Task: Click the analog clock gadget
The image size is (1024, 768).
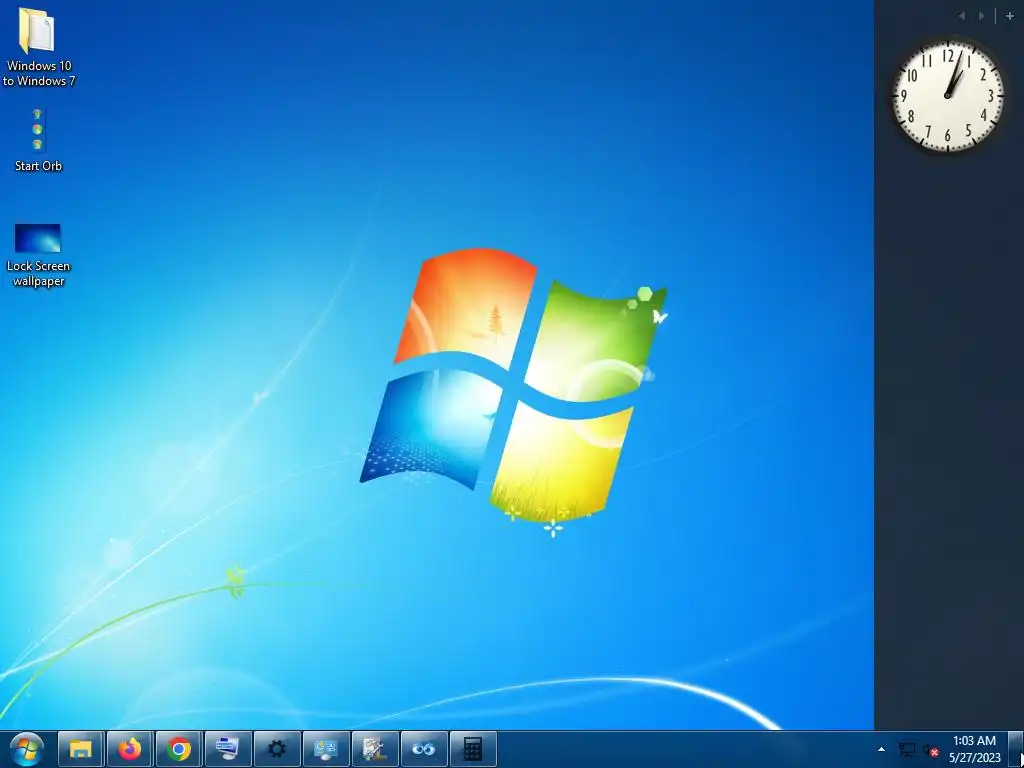Action: (948, 95)
